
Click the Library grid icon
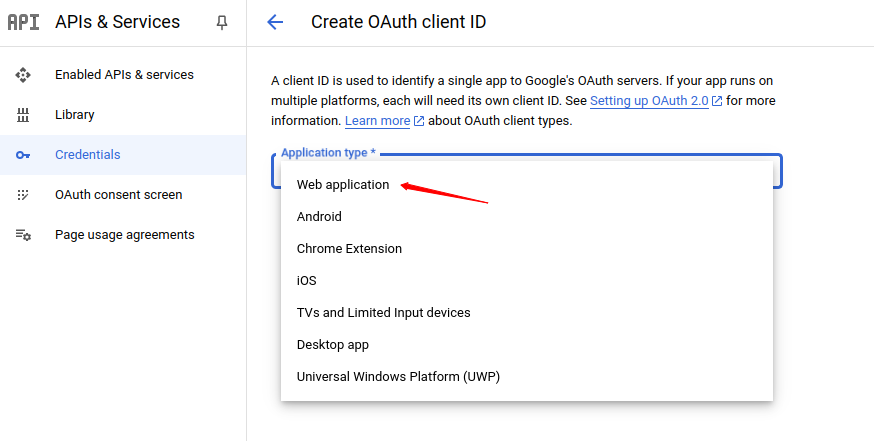[x=23, y=115]
